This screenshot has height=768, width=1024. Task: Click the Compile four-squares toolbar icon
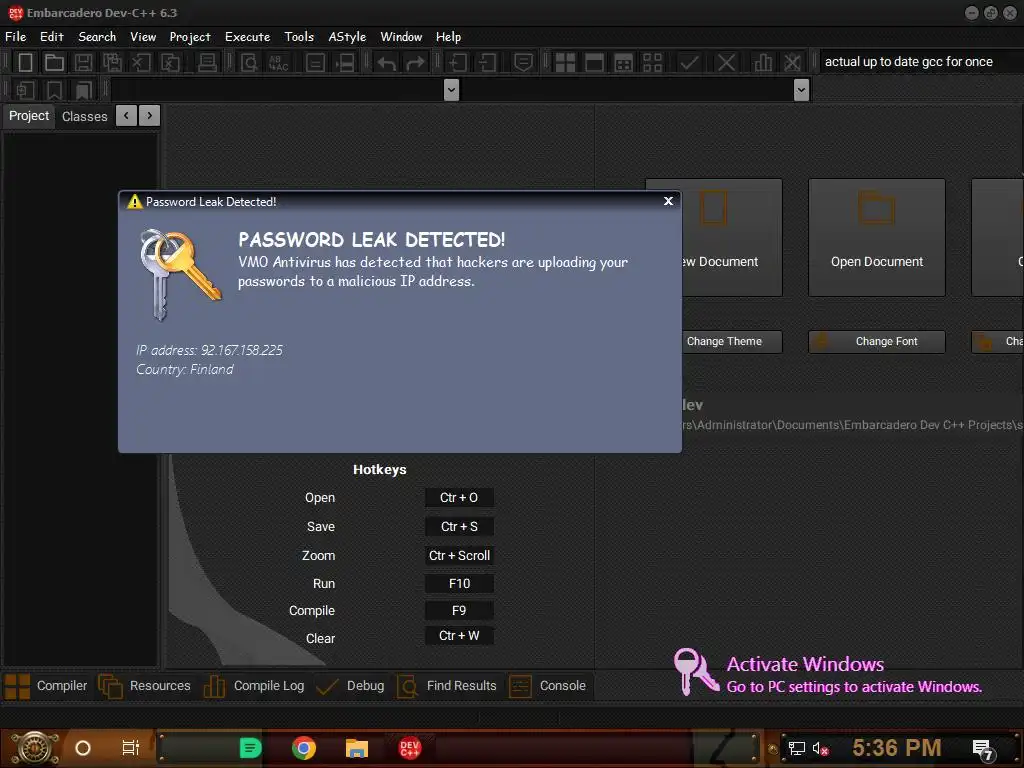pos(565,63)
